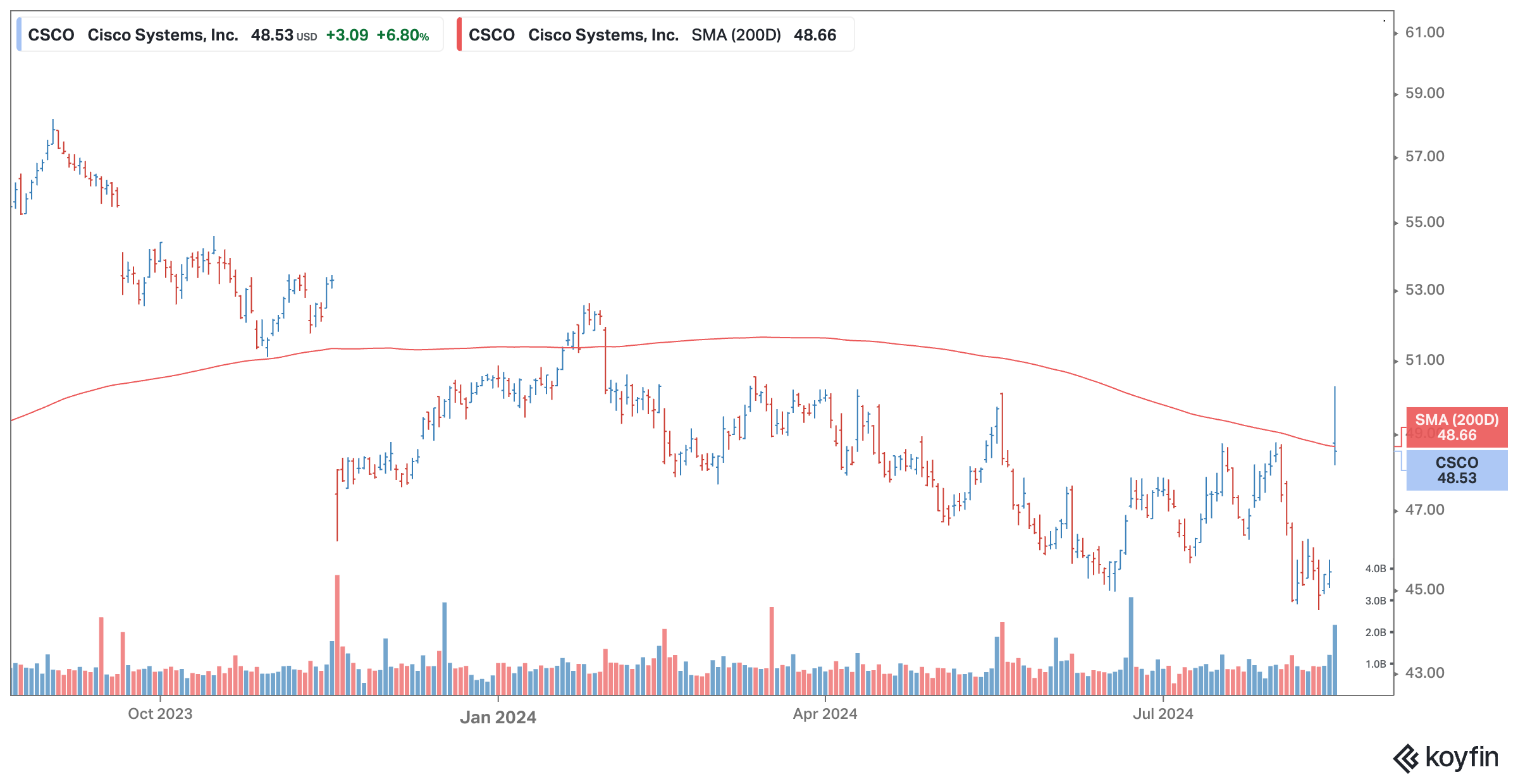1518x784 pixels.
Task: Click the 59.00 price axis label
Action: tap(1424, 93)
